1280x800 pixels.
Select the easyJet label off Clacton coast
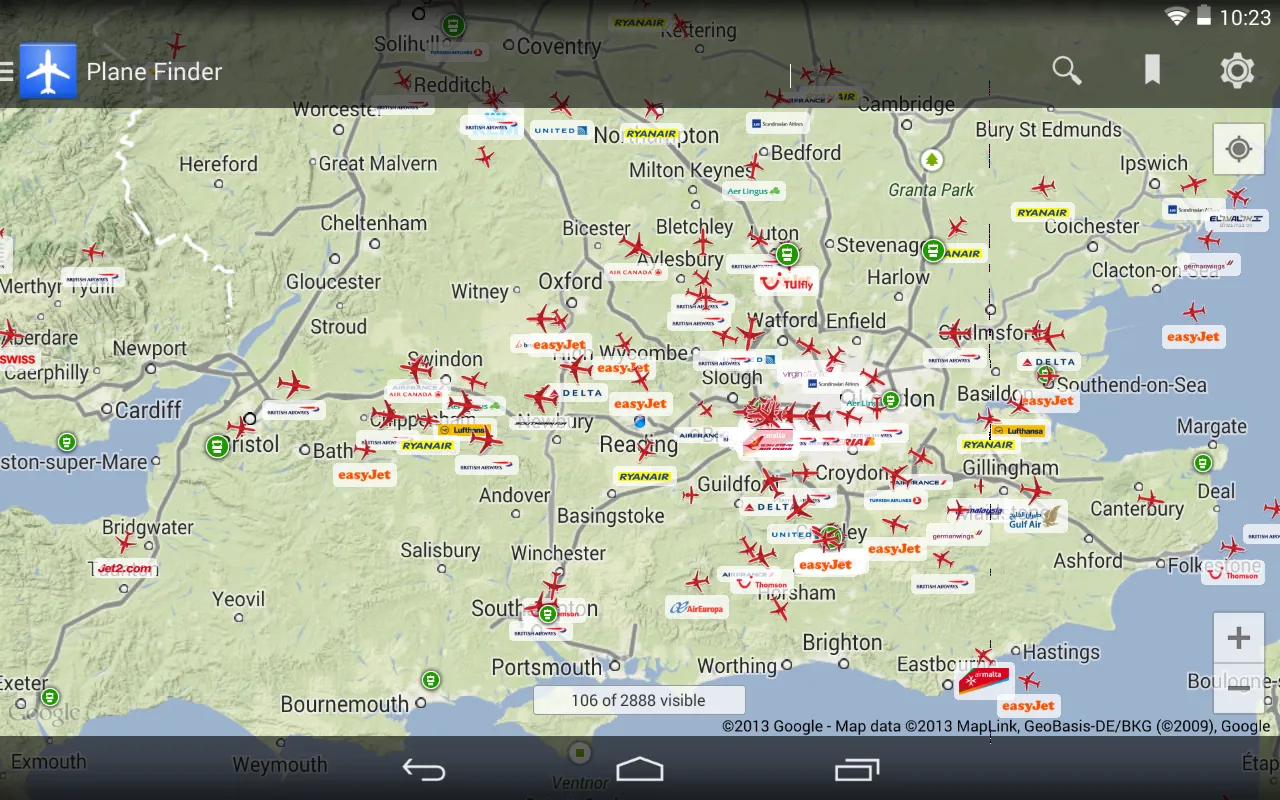(1194, 337)
